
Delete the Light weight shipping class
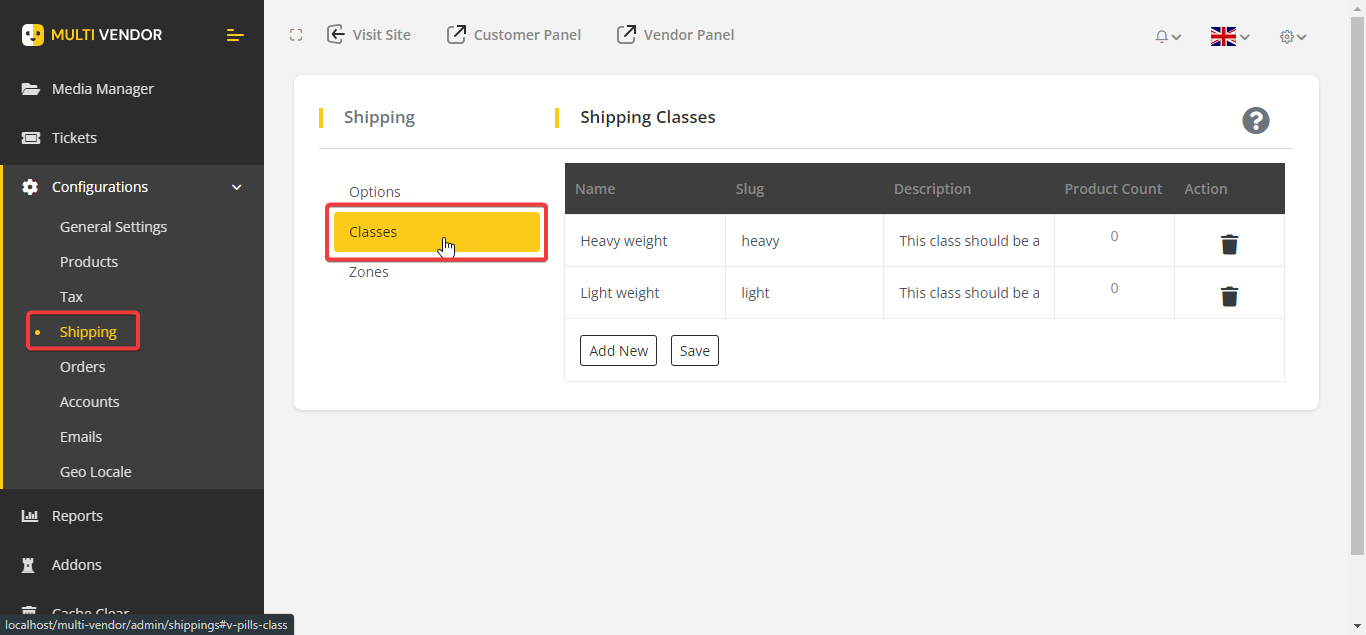1229,296
